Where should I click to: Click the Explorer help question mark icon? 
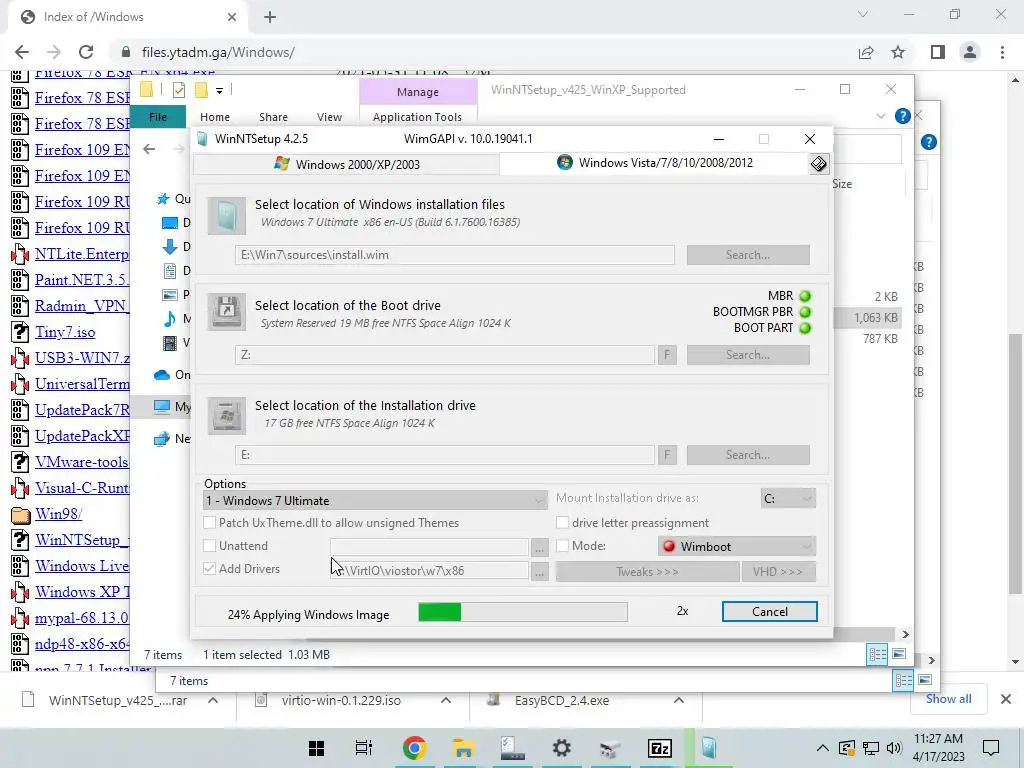[x=903, y=116]
